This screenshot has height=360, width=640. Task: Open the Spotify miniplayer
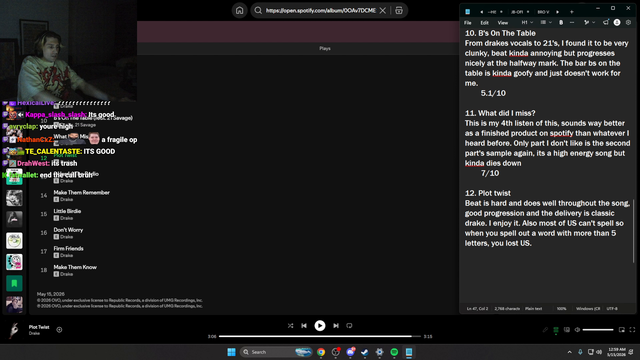(x=622, y=329)
